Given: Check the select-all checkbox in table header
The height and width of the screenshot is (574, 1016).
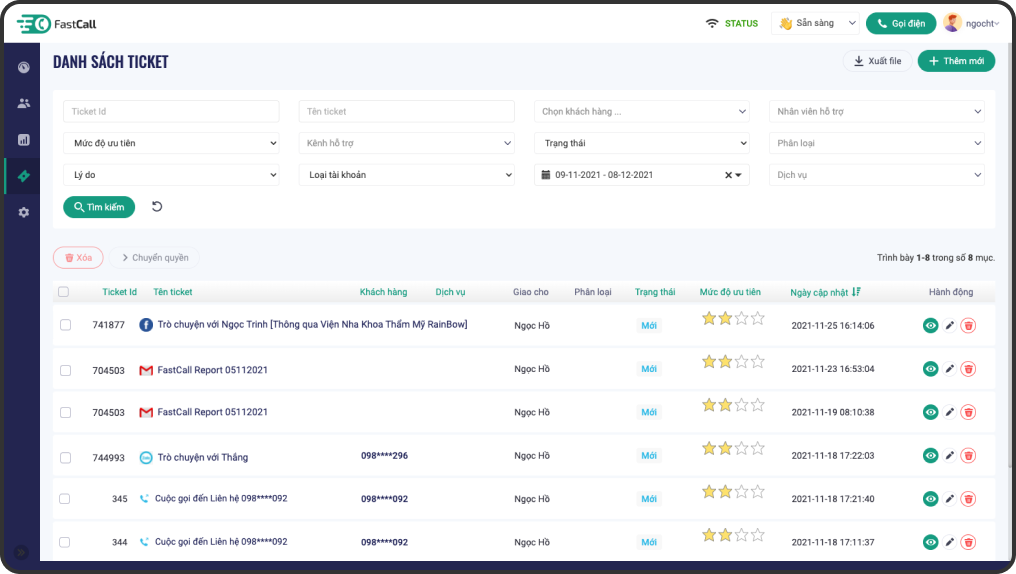Looking at the screenshot, I should point(64,292).
